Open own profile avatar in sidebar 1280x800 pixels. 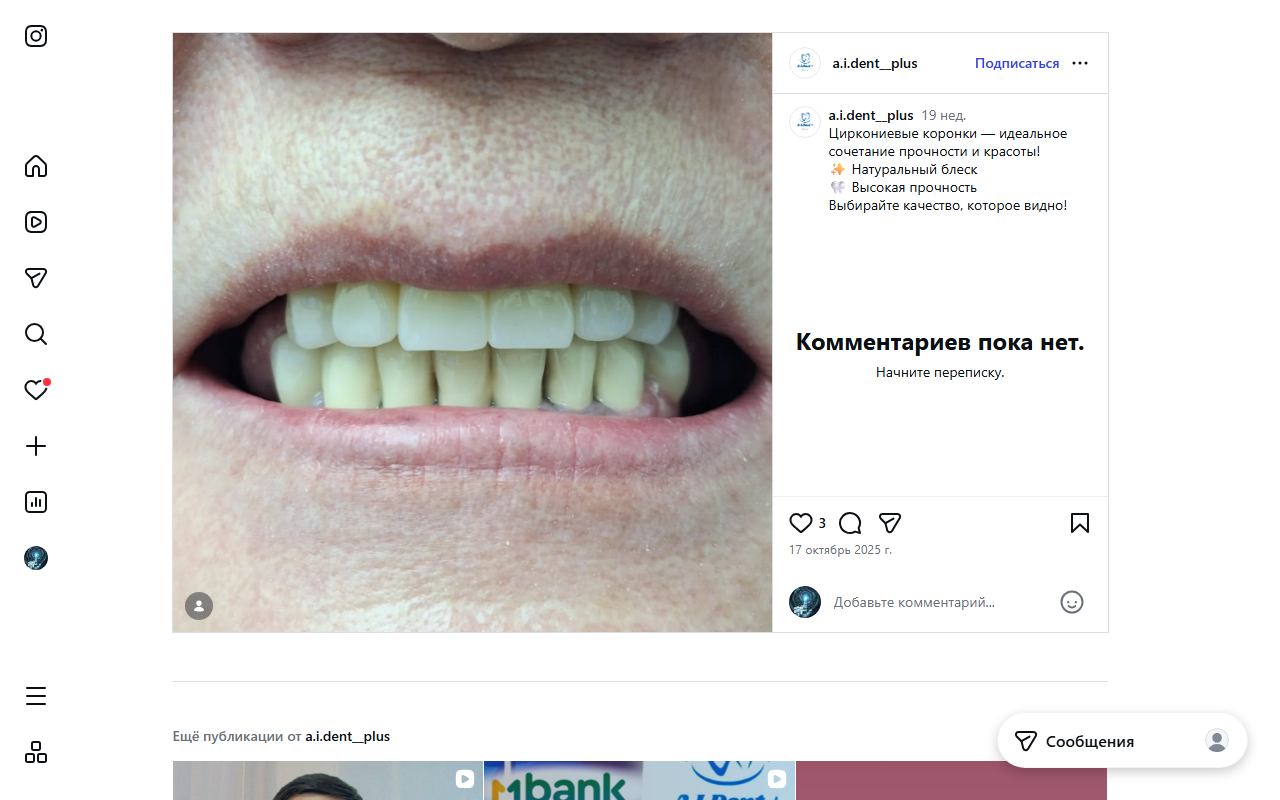[x=36, y=558]
